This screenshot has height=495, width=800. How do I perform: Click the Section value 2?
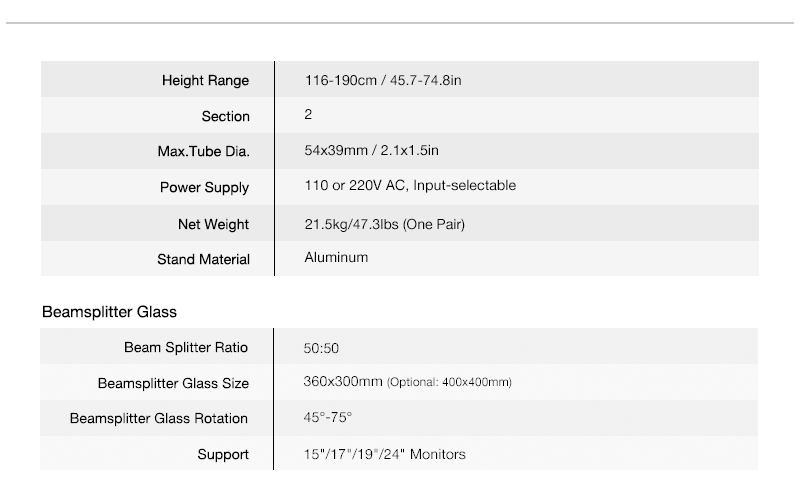tap(308, 115)
